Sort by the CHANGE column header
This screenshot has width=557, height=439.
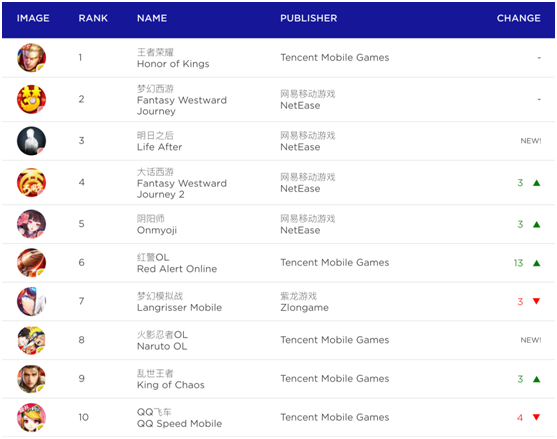coord(519,18)
